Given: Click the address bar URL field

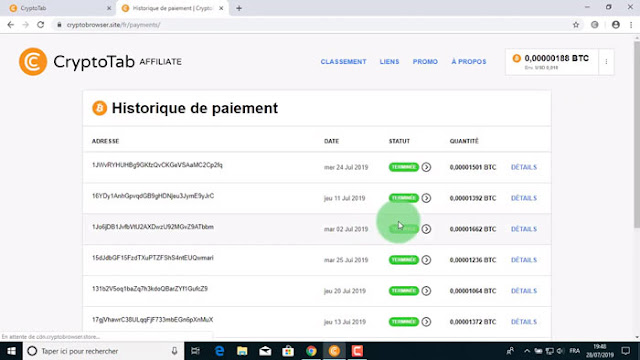Looking at the screenshot, I should pyautogui.click(x=310, y=25).
